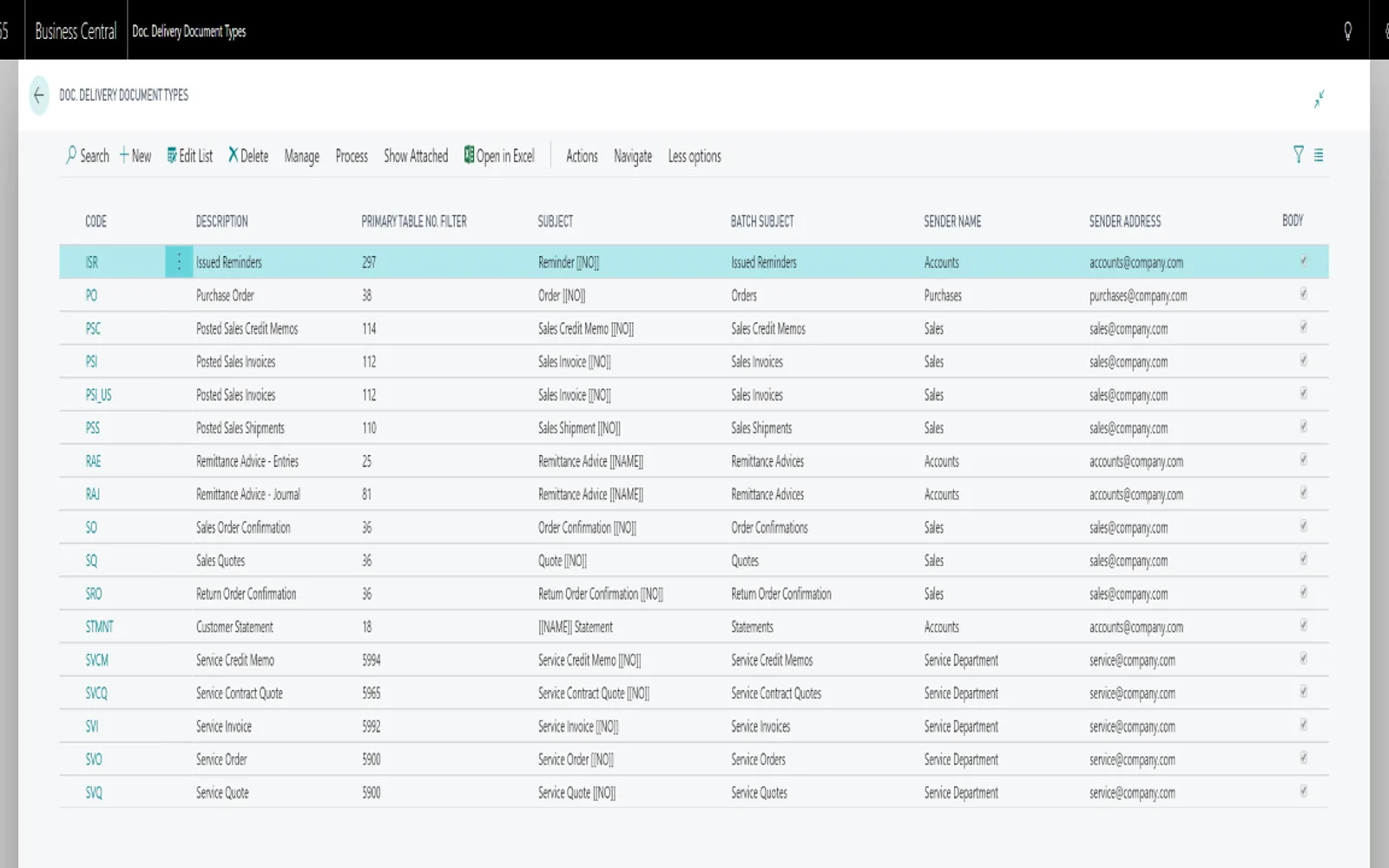Viewport: 1389px width, 868px height.
Task: Search the document types list
Action: (88, 155)
